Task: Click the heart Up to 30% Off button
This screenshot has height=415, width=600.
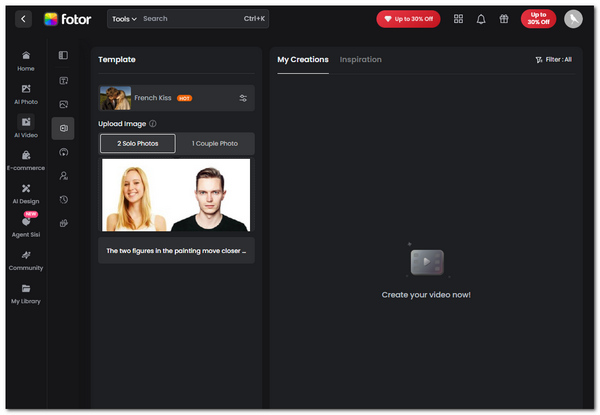Action: tap(408, 19)
